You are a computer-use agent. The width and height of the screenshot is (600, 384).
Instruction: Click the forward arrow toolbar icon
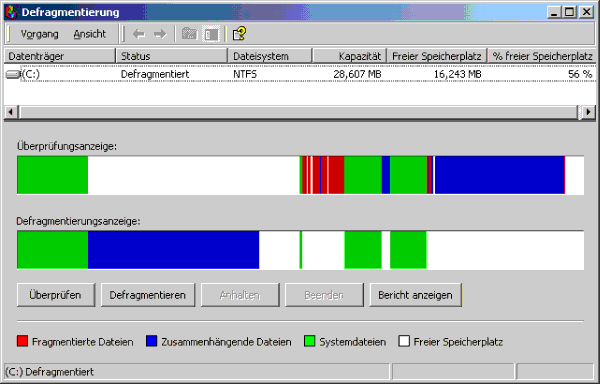click(160, 34)
